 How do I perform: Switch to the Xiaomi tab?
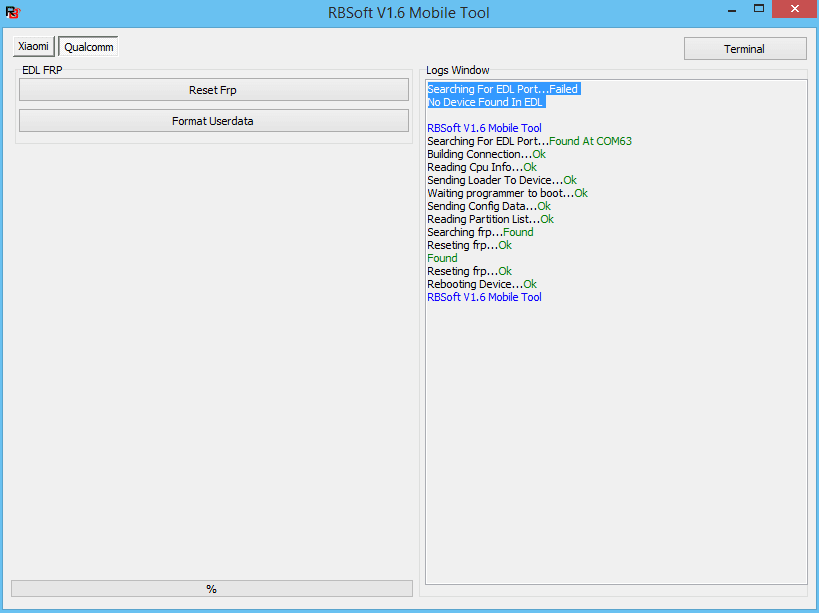point(33,46)
